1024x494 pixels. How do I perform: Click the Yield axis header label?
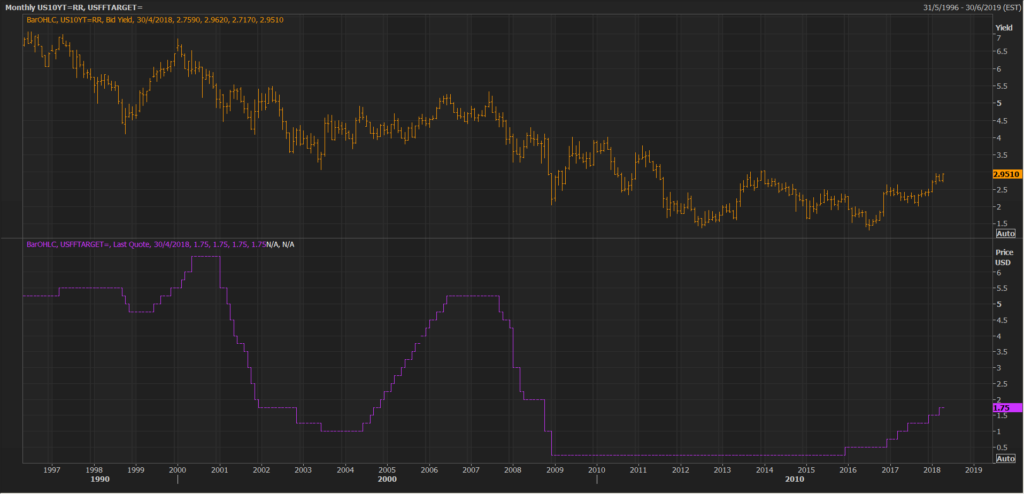[x=1003, y=26]
